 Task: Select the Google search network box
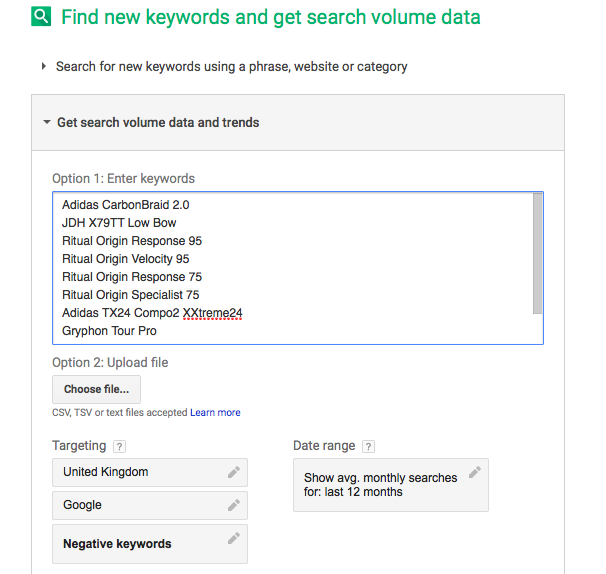(x=140, y=505)
